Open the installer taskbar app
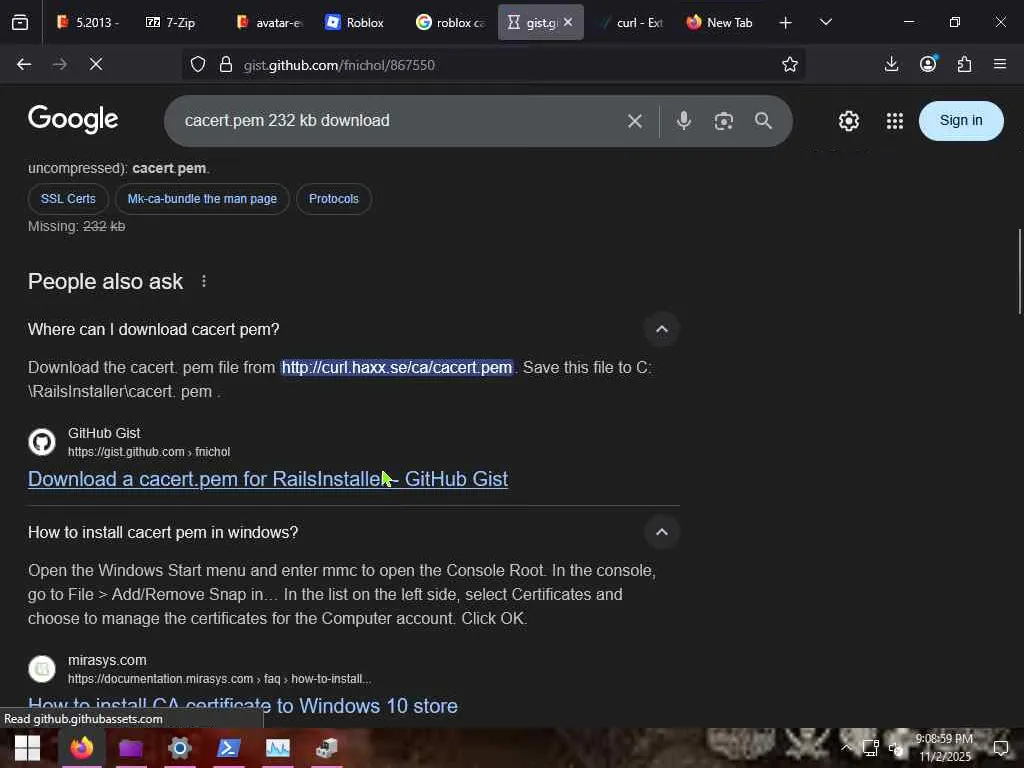Viewport: 1024px width, 768px height. 327,748
